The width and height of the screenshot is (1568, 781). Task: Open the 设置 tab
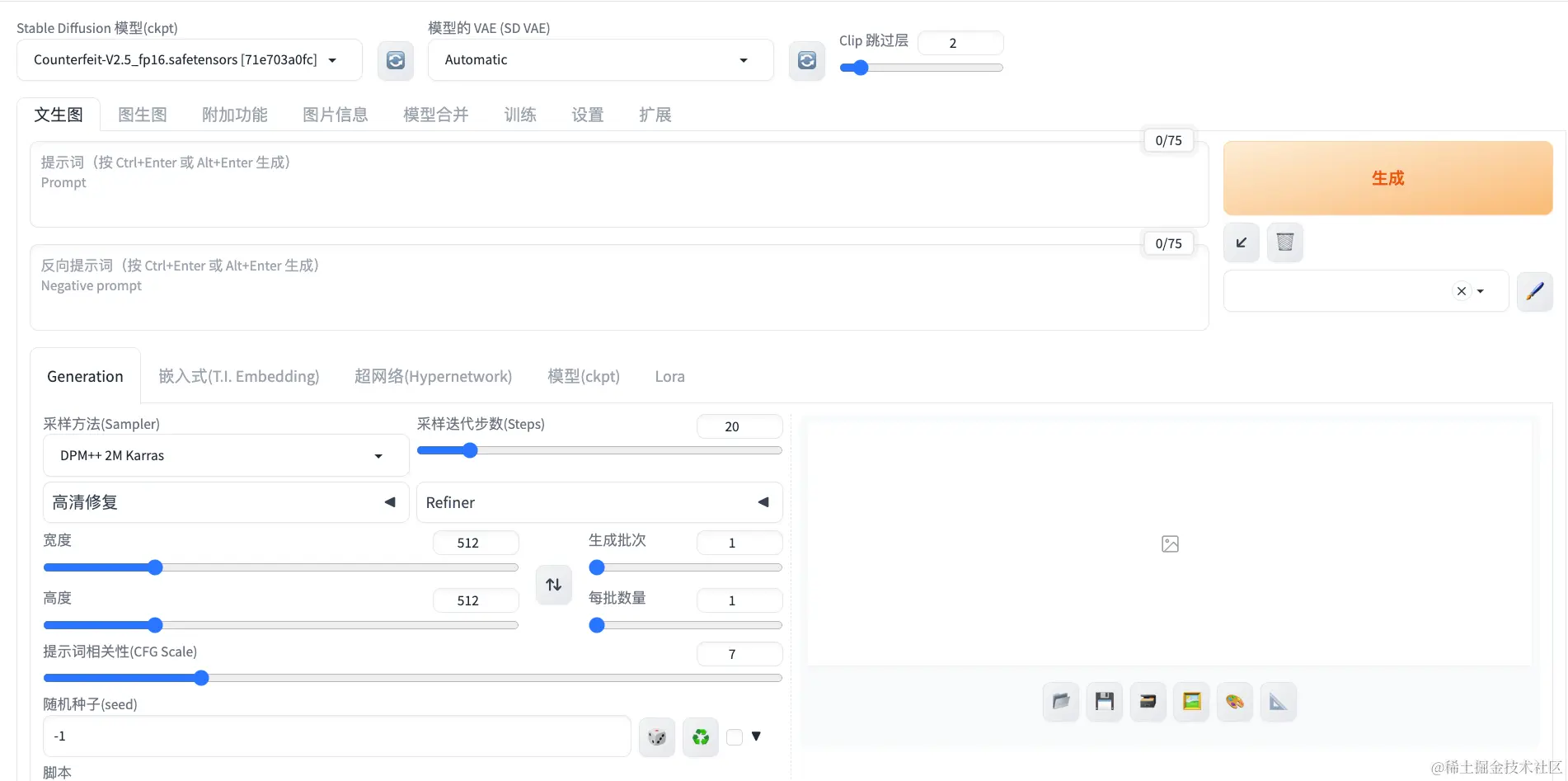point(588,115)
